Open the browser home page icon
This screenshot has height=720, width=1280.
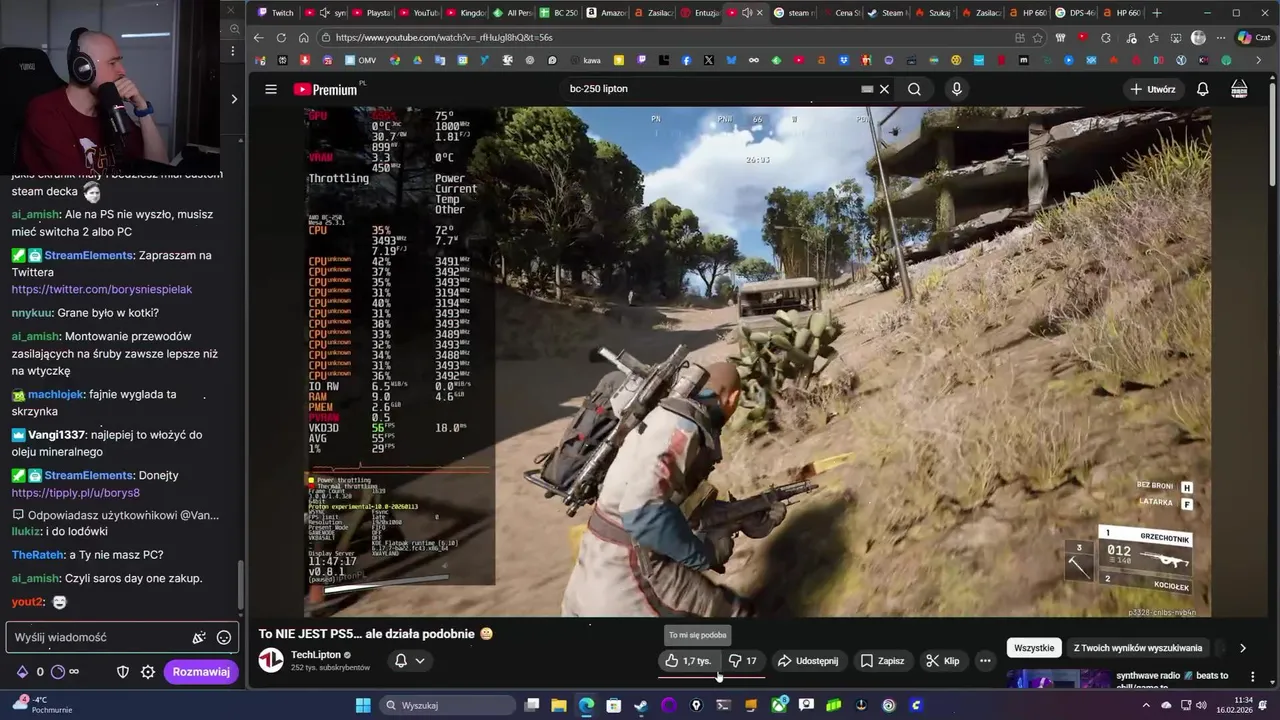(304, 38)
